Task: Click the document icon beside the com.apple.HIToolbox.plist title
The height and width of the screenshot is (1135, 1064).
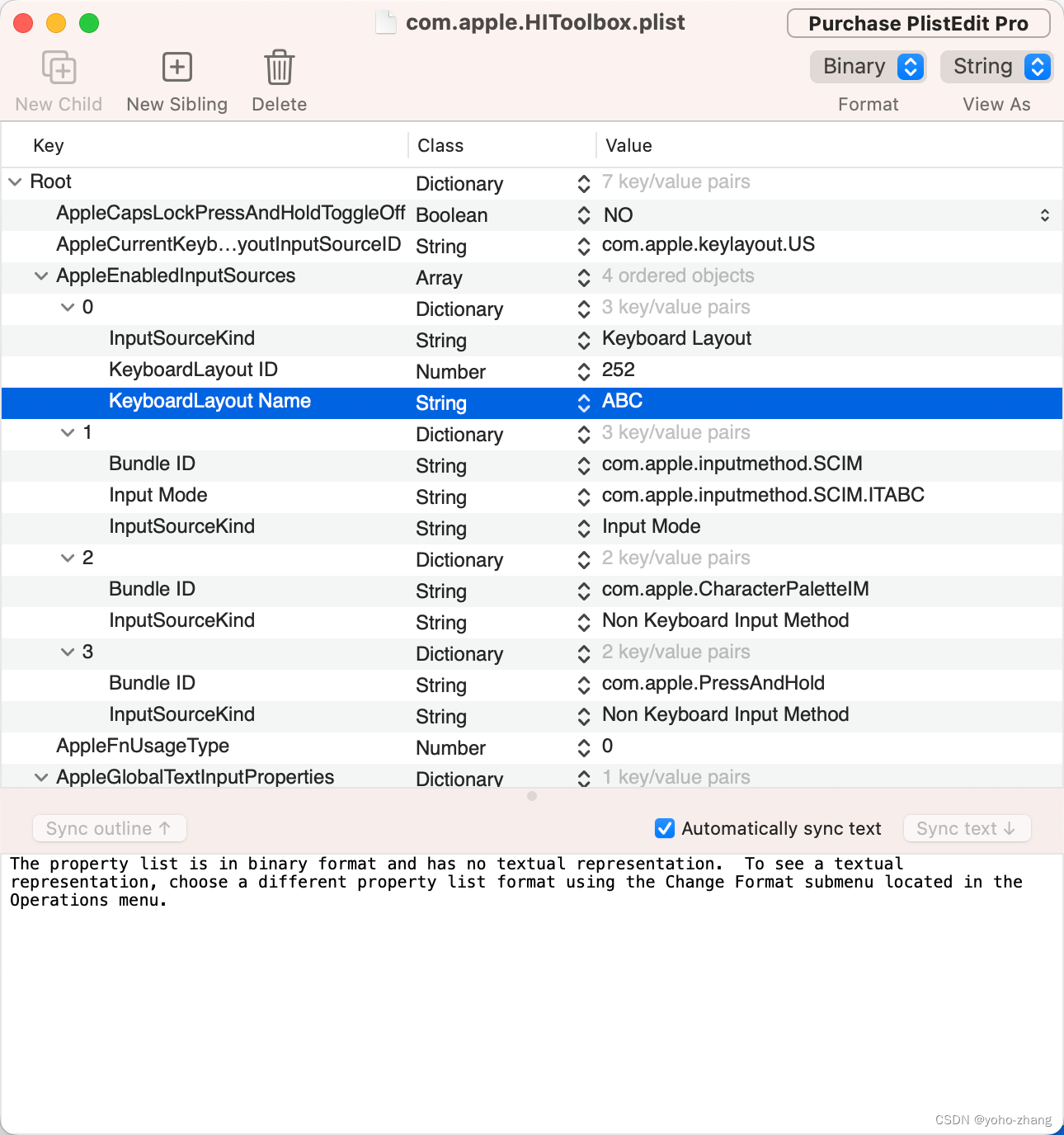Action: tap(386, 22)
